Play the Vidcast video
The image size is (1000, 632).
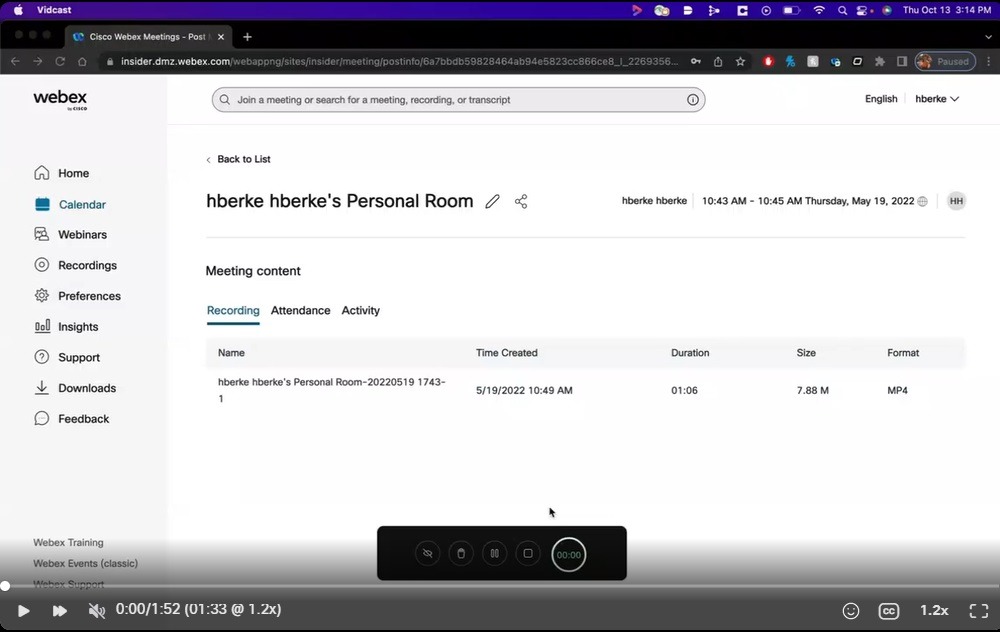pos(23,611)
